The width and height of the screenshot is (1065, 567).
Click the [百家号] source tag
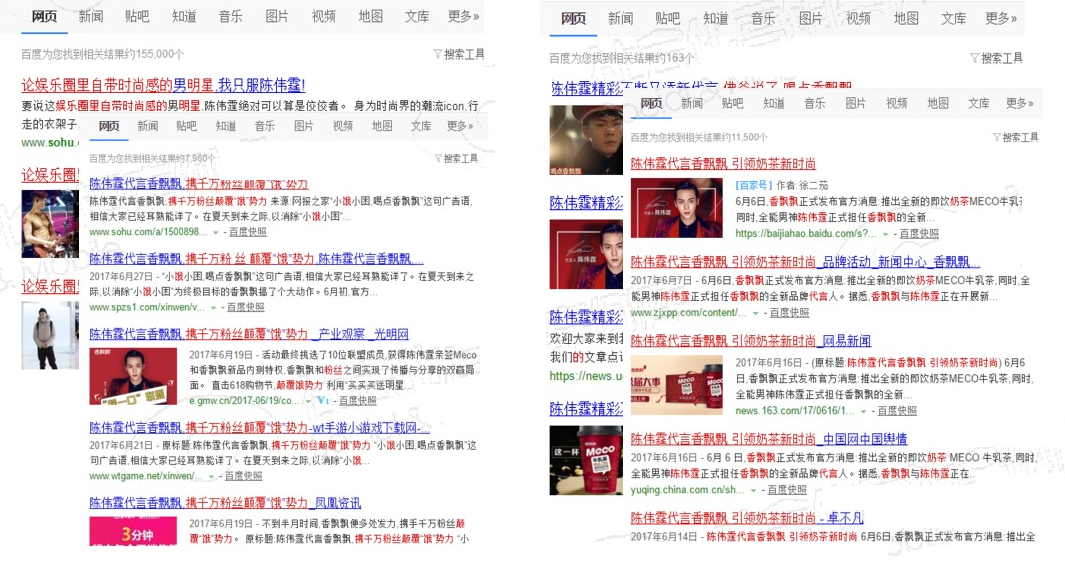click(754, 185)
